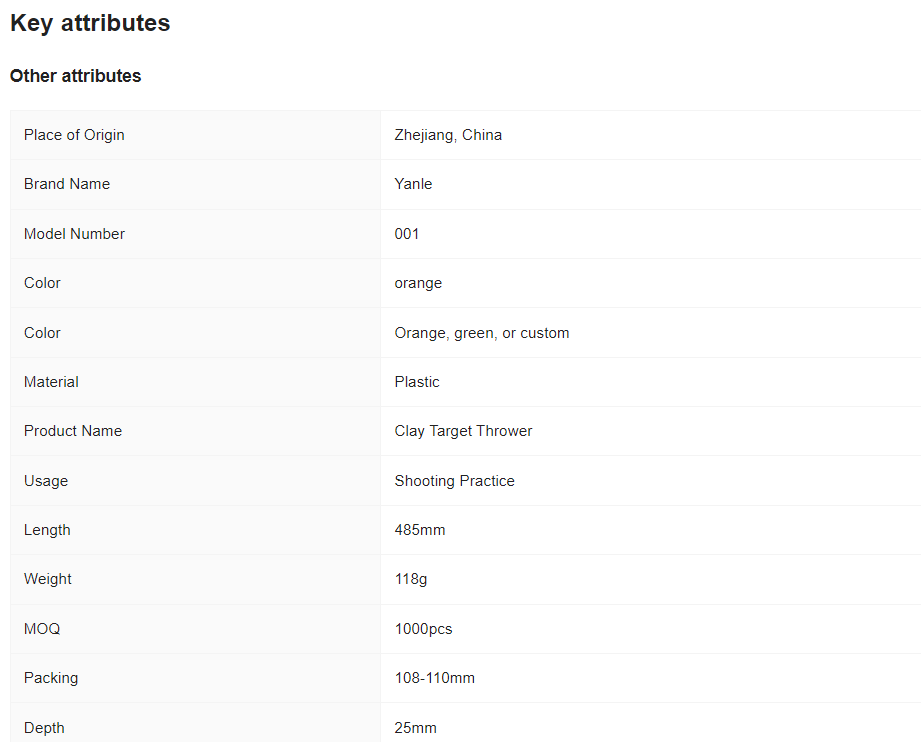921x742 pixels.
Task: Click the "108-110mm" packing value
Action: click(x=434, y=678)
